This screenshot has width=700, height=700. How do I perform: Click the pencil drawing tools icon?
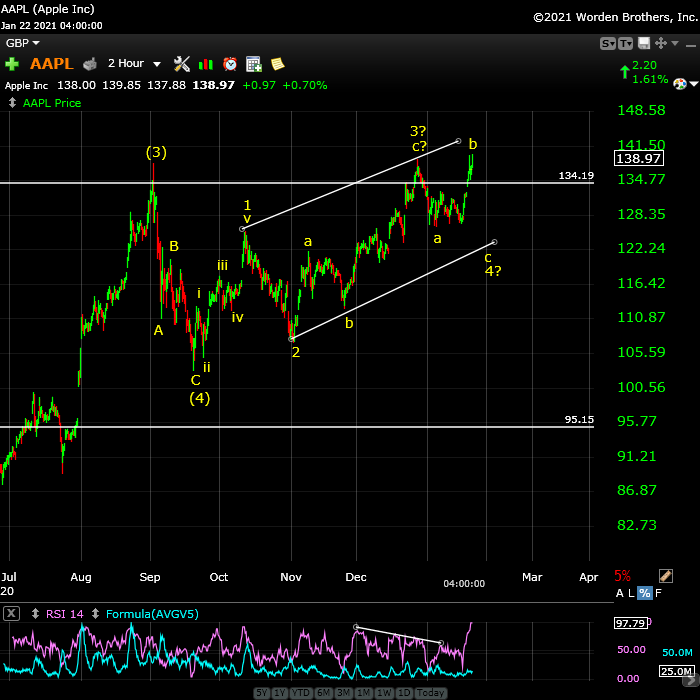666,576
